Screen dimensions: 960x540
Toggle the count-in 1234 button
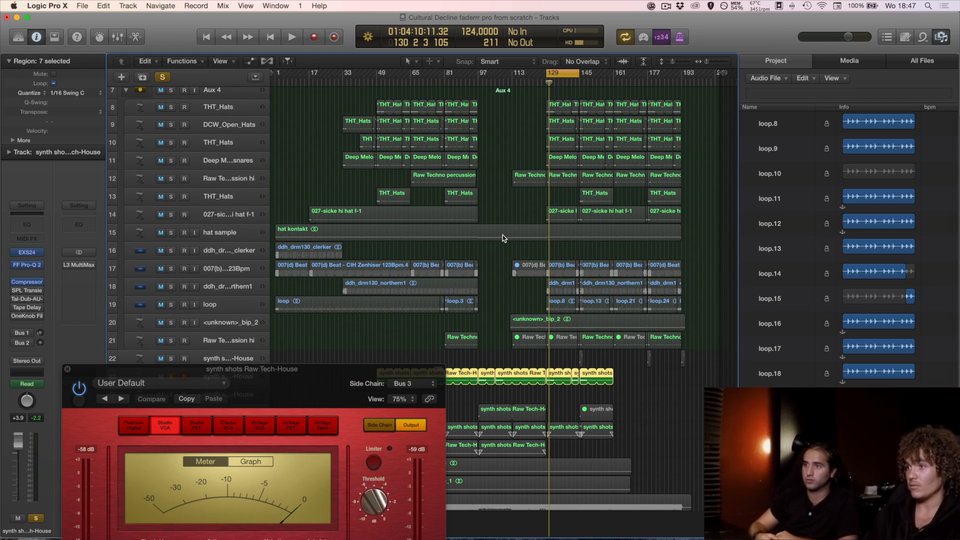coord(661,37)
